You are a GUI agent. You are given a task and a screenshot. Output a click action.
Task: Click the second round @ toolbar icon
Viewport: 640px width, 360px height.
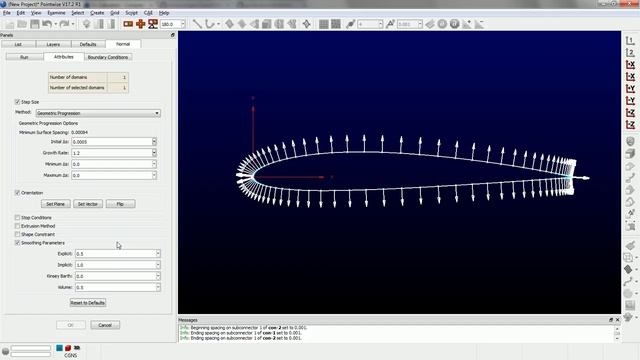point(454,24)
